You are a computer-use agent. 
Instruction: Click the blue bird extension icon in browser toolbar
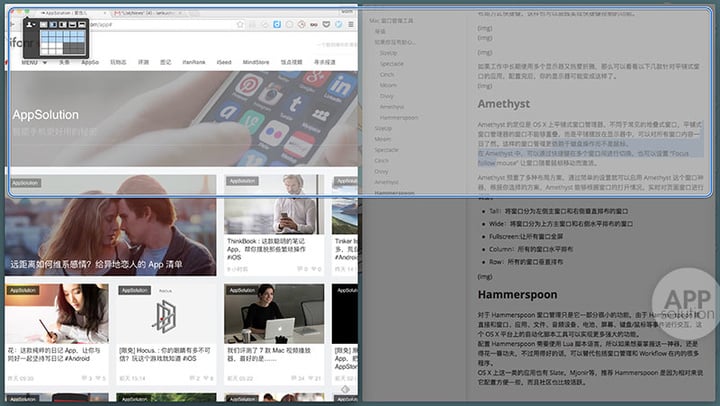[338, 24]
